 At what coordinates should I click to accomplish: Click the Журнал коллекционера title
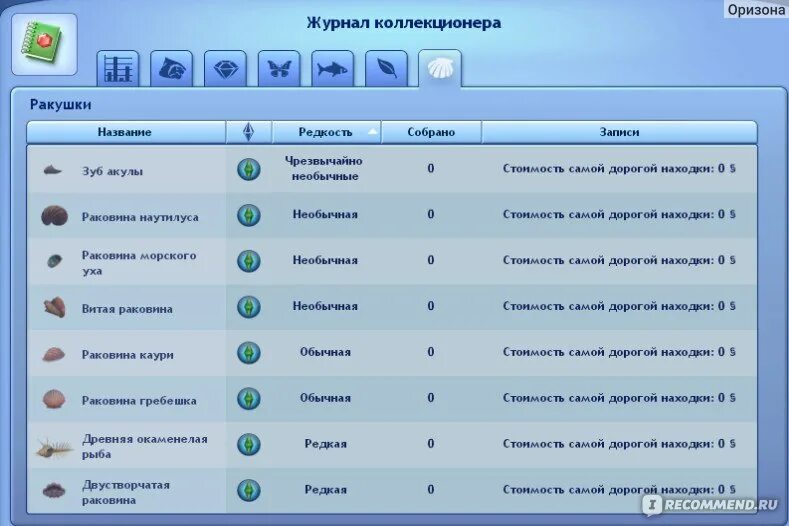pyautogui.click(x=404, y=23)
